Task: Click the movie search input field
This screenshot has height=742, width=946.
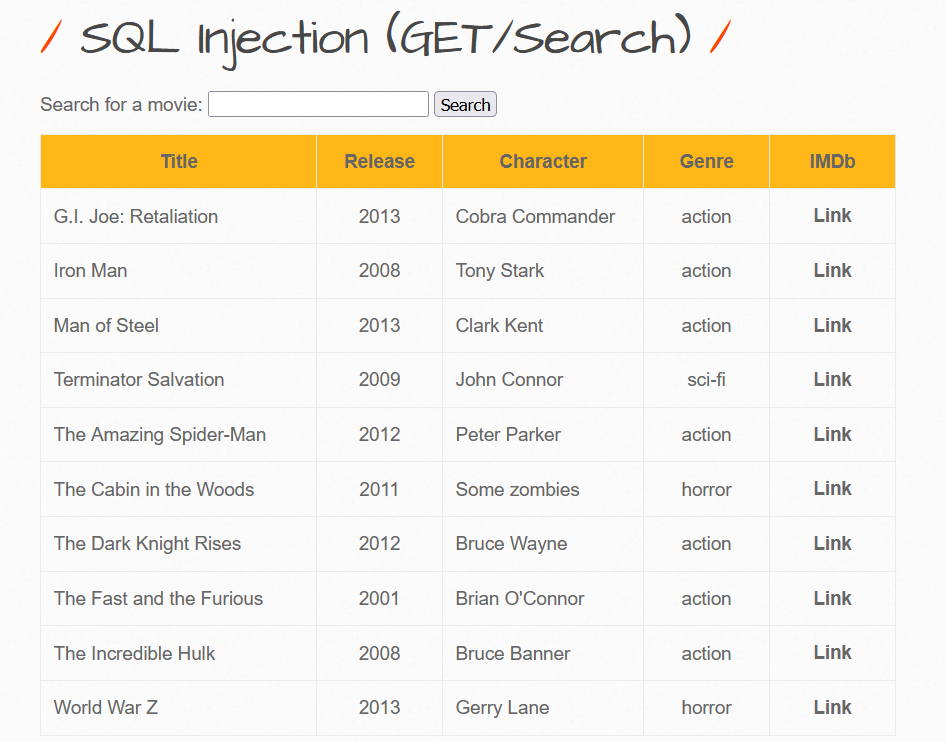Action: (x=318, y=104)
